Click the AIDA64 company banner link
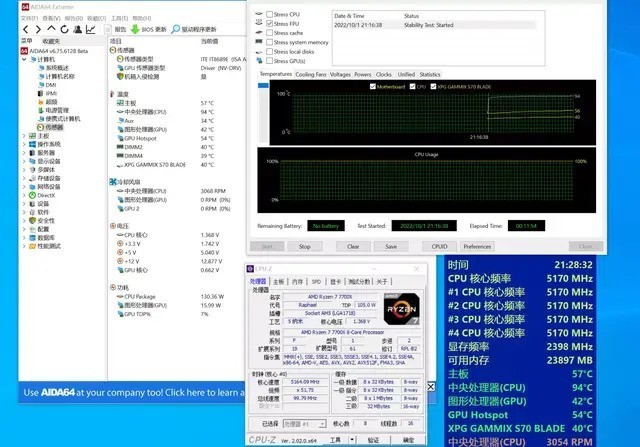The image size is (640, 447). (x=134, y=393)
